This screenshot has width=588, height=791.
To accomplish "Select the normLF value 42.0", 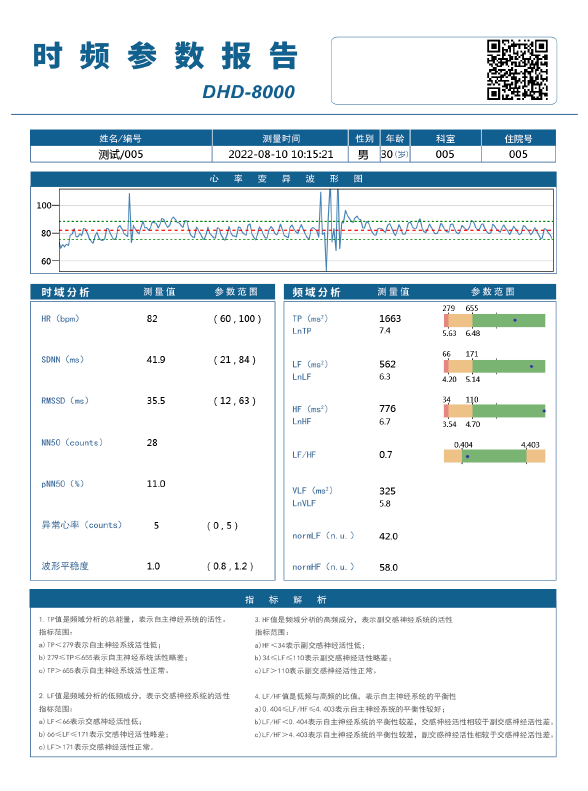I will (388, 536).
